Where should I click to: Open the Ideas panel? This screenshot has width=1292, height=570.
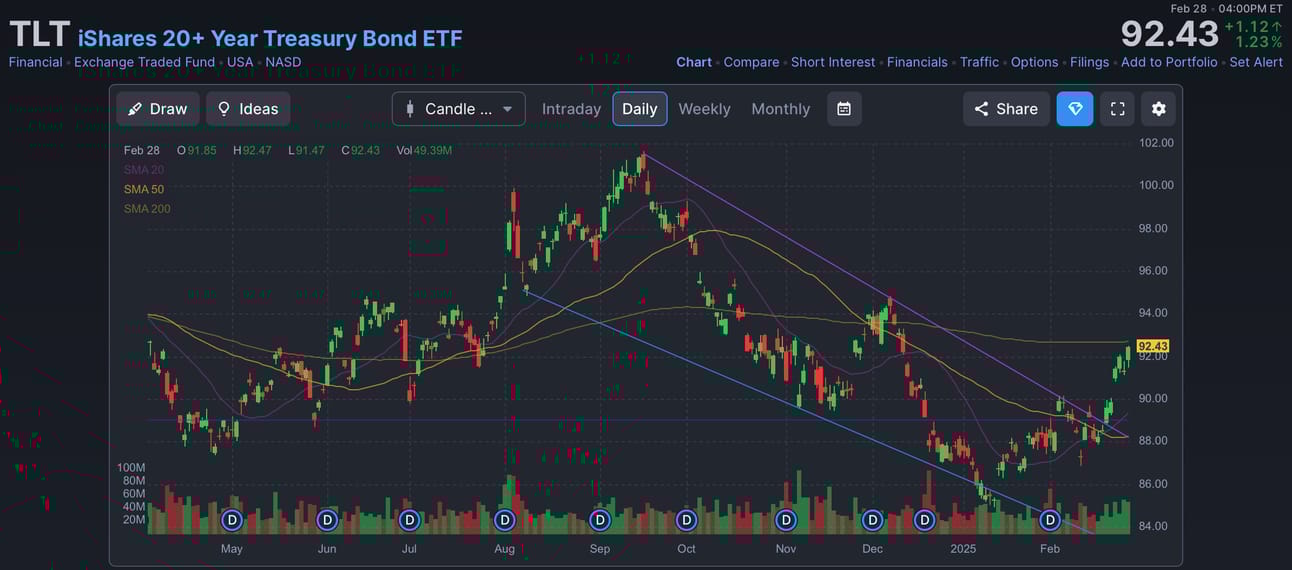(x=248, y=109)
